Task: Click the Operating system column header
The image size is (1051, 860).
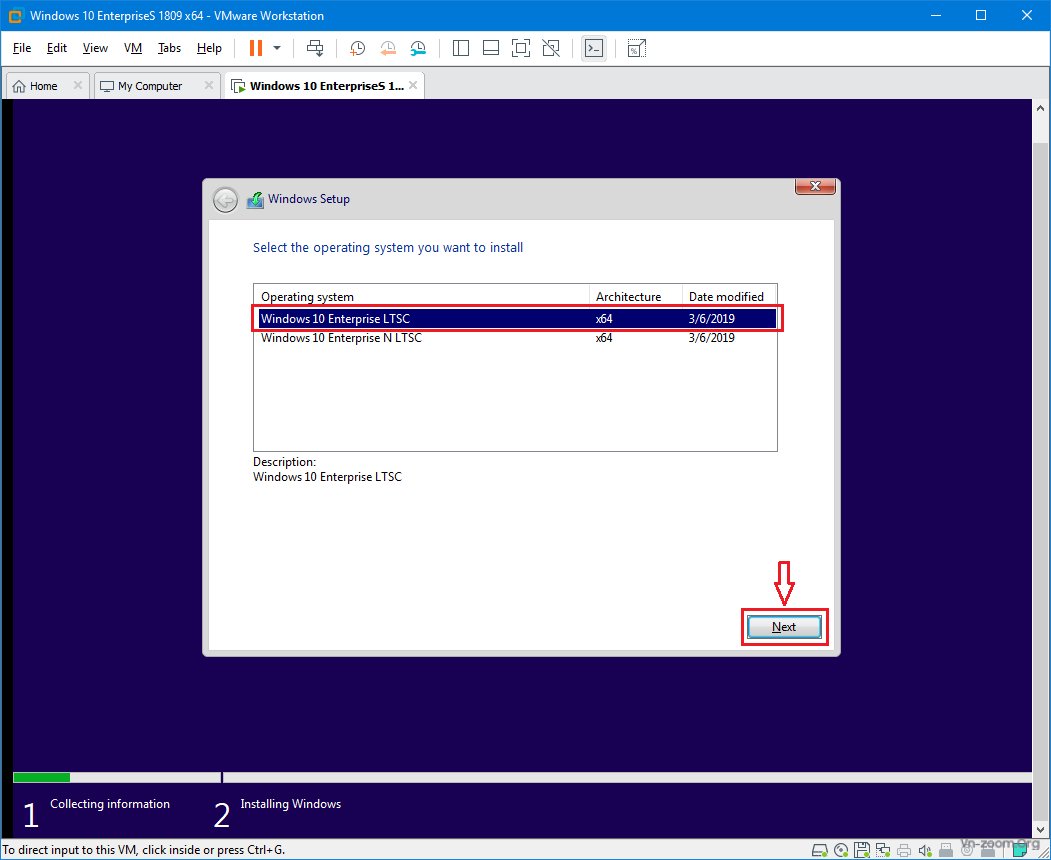Action: (x=421, y=296)
